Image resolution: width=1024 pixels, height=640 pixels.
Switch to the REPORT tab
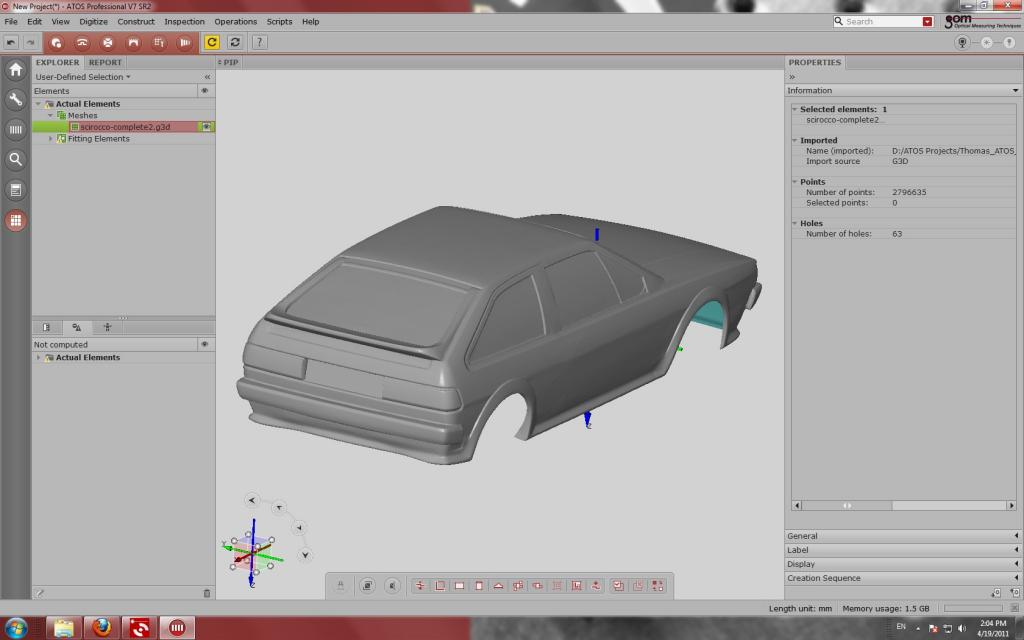coord(105,62)
